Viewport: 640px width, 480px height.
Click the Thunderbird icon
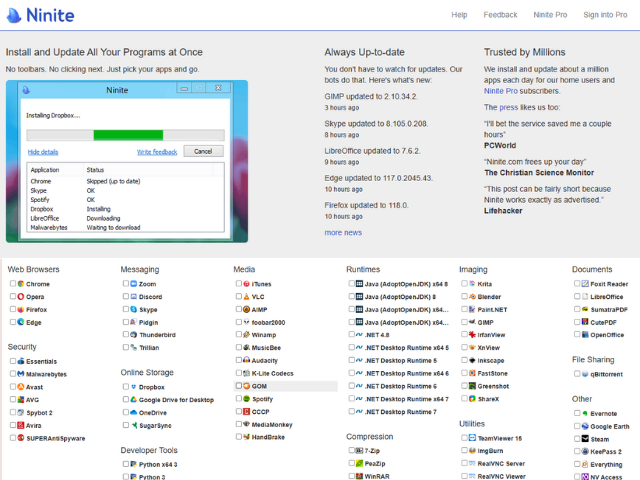pyautogui.click(x=133, y=335)
